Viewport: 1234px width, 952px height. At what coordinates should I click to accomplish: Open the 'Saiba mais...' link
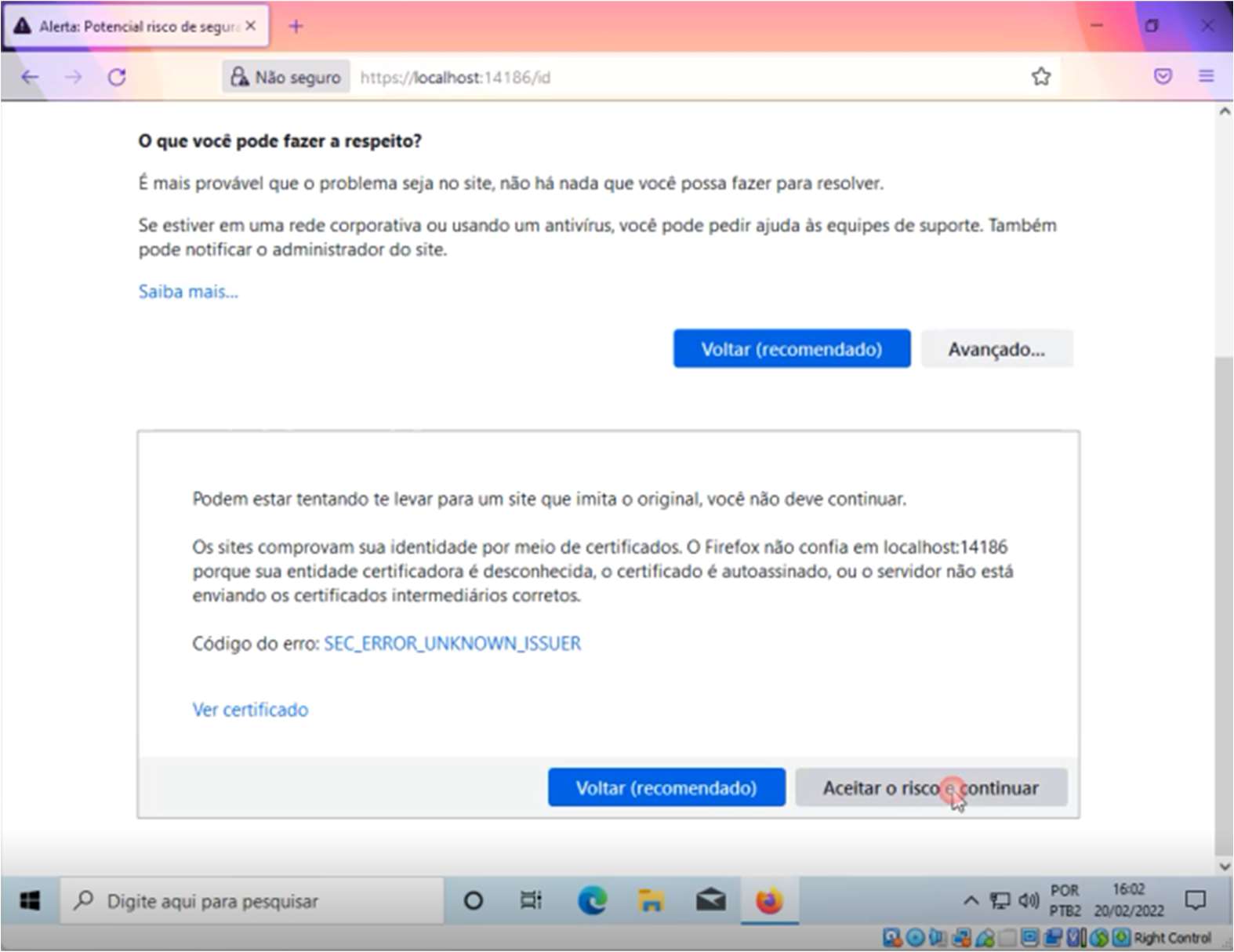188,292
